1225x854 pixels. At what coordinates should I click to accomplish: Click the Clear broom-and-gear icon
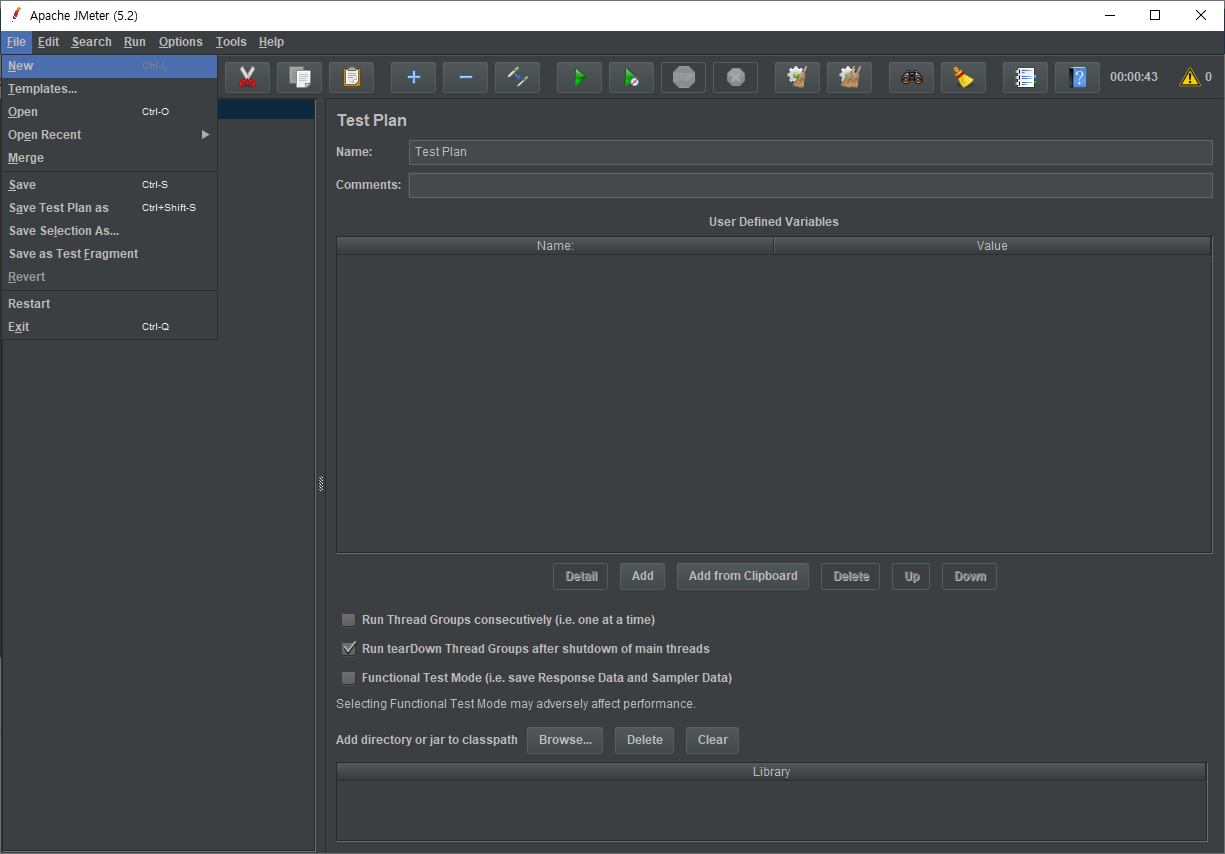(x=798, y=77)
